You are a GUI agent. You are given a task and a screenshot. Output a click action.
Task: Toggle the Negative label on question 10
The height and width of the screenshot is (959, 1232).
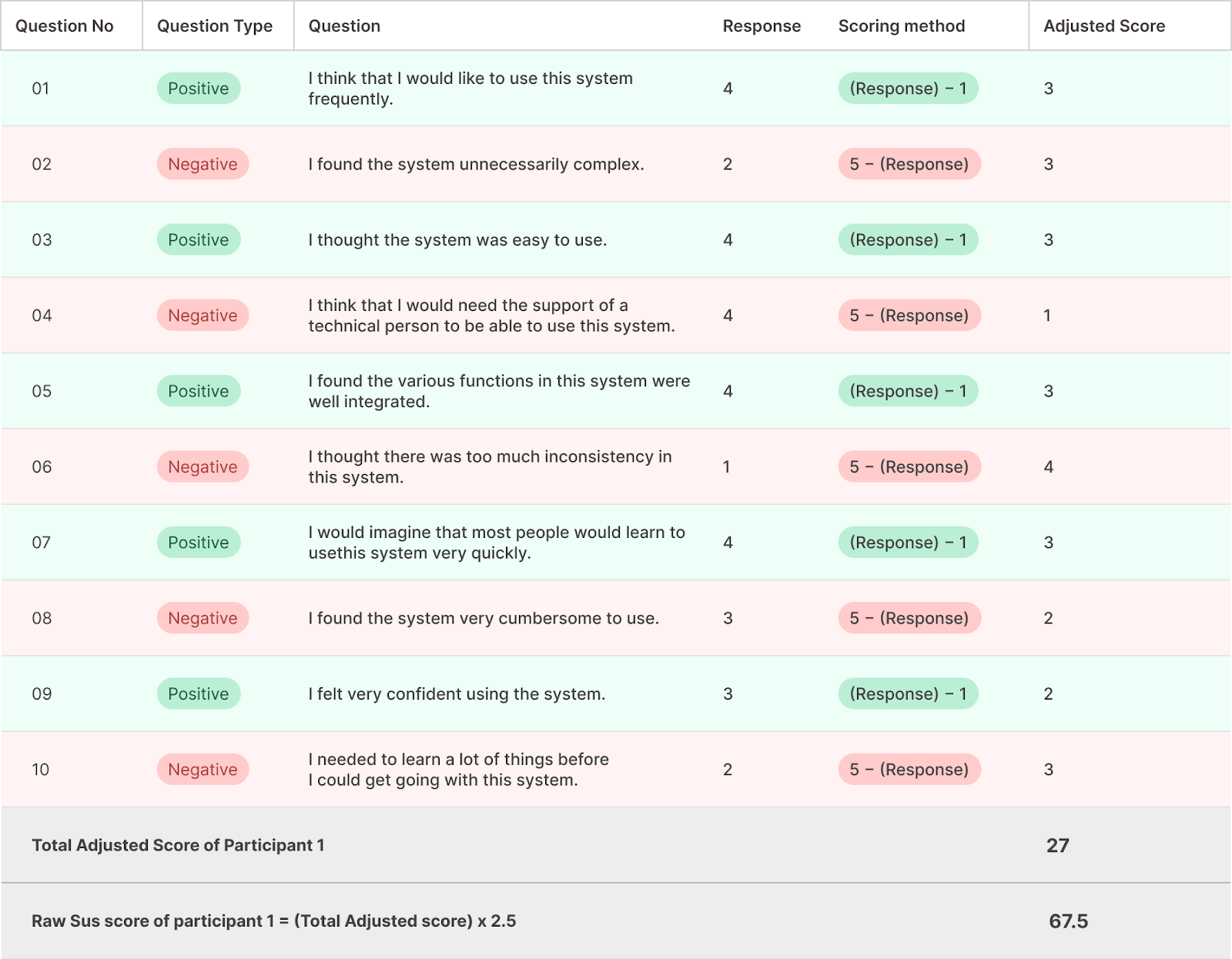(203, 769)
